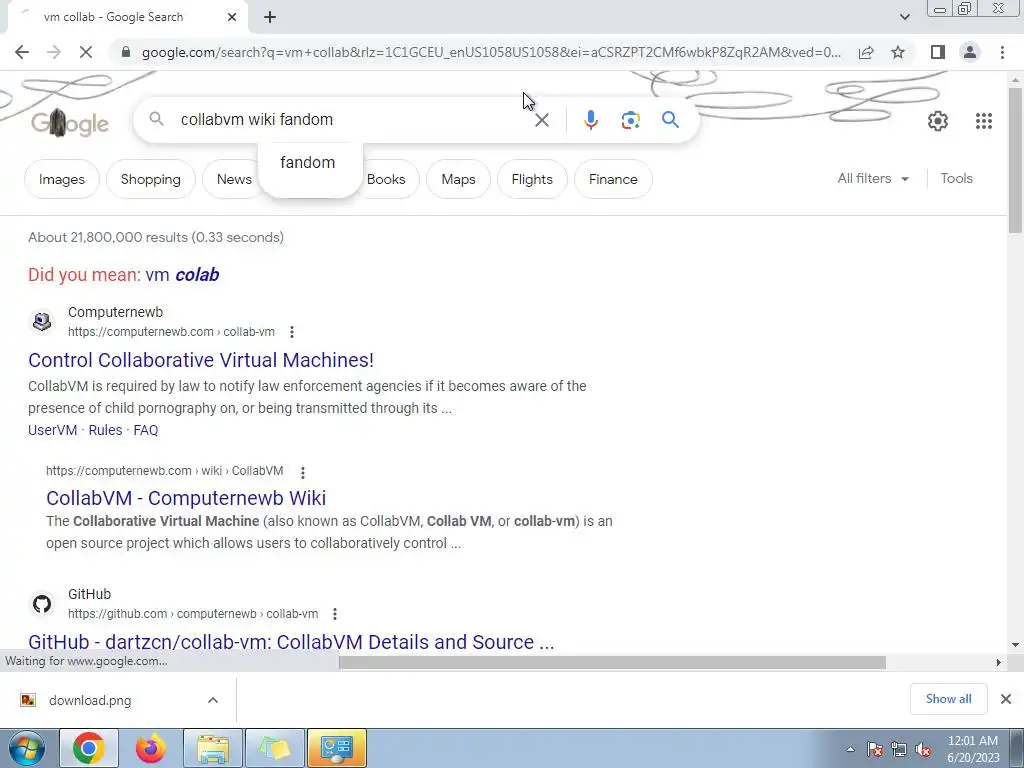Open the Google apps grid
This screenshot has width=1024, height=768.
point(984,121)
